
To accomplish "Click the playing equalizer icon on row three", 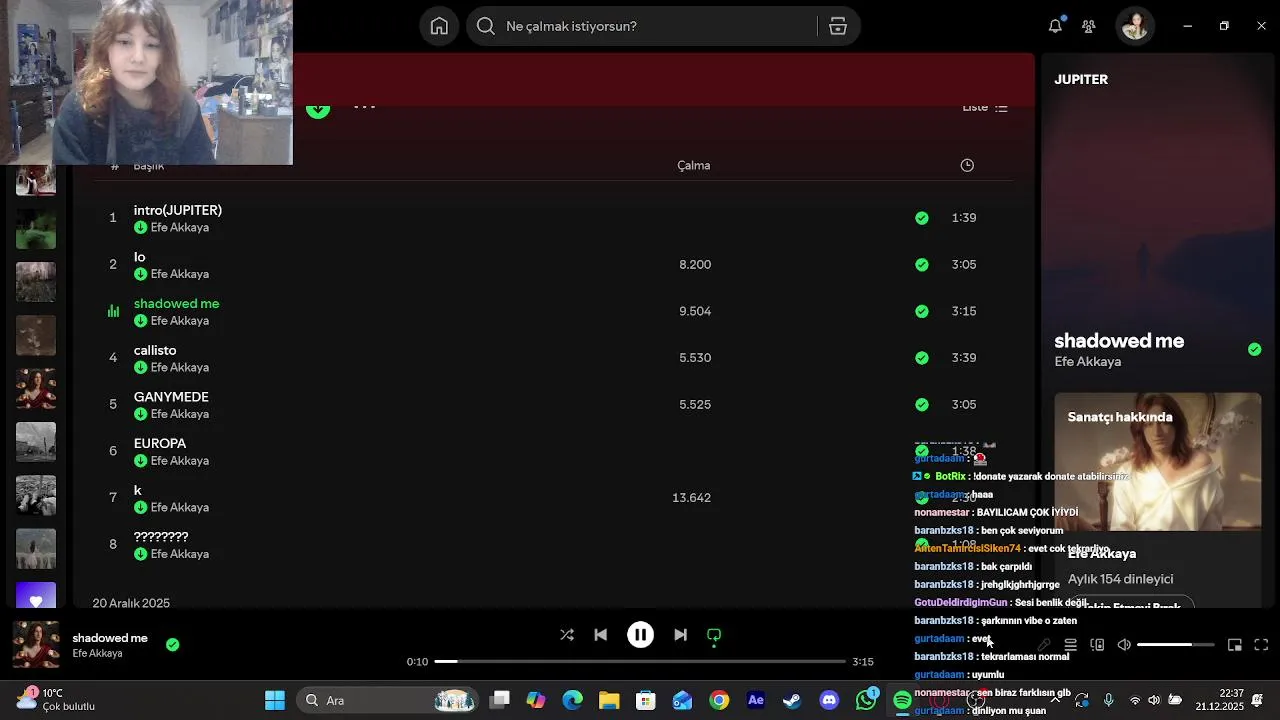I will (x=113, y=311).
